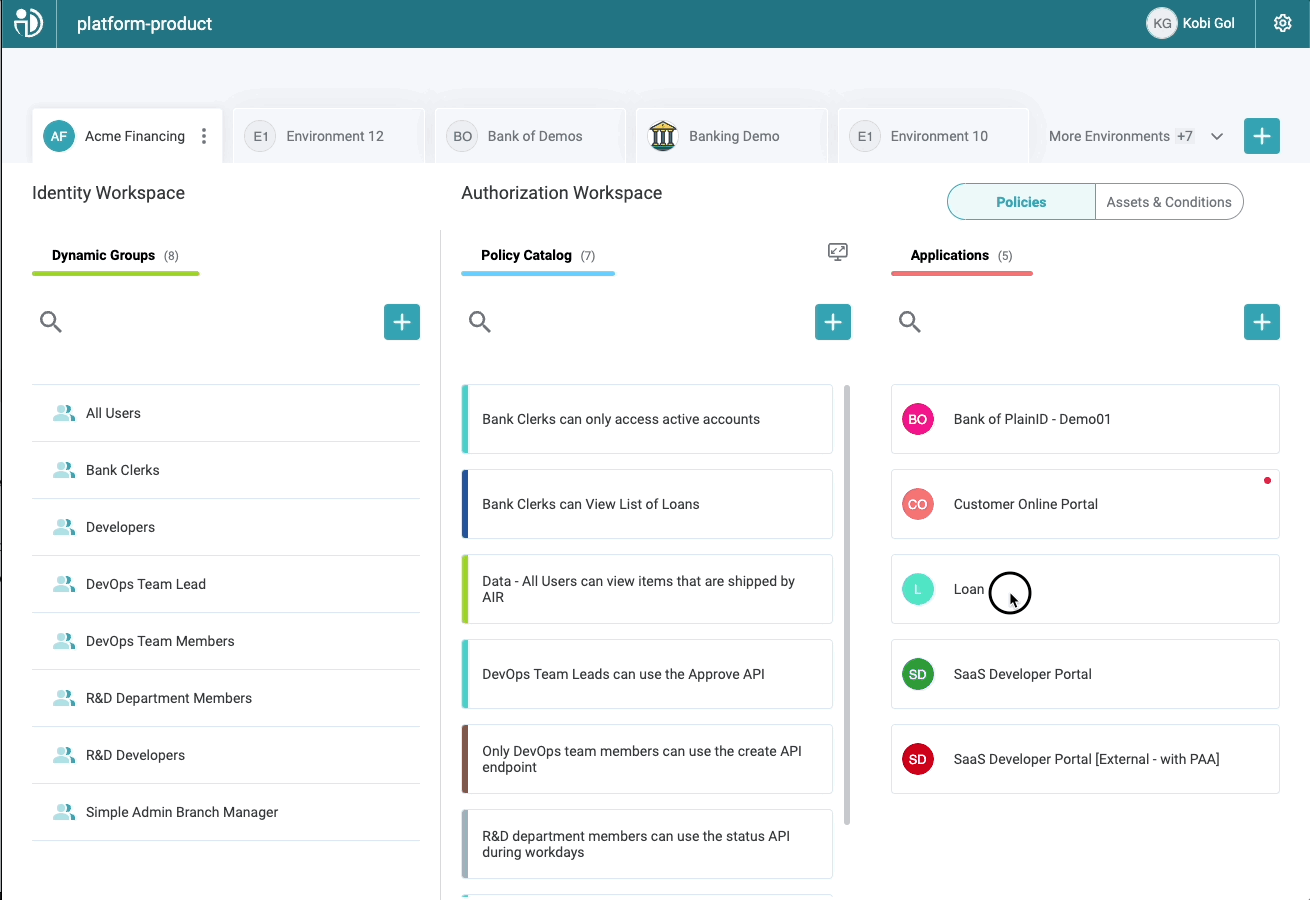
Task: Click the KG user avatar
Action: tap(1161, 23)
